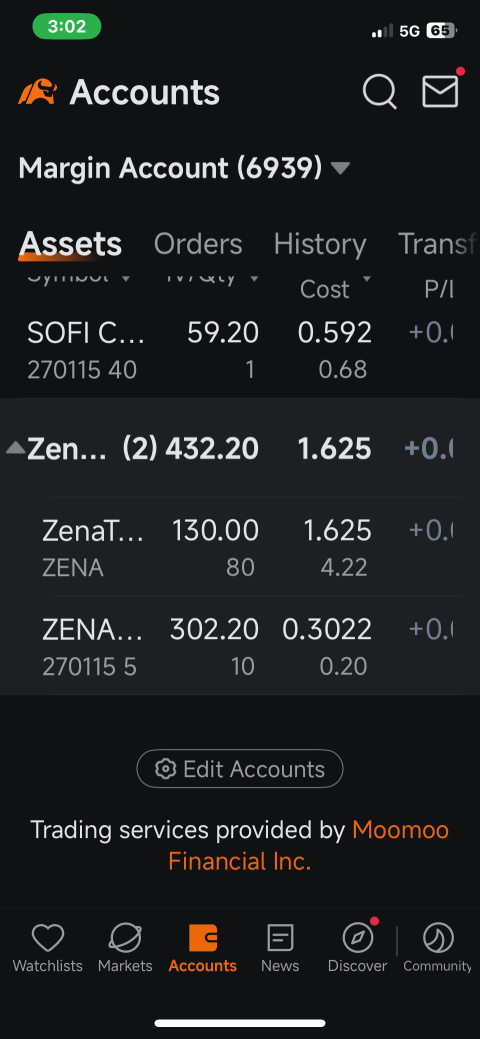Image resolution: width=480 pixels, height=1039 pixels.
Task: Switch to the History tab
Action: coord(320,245)
